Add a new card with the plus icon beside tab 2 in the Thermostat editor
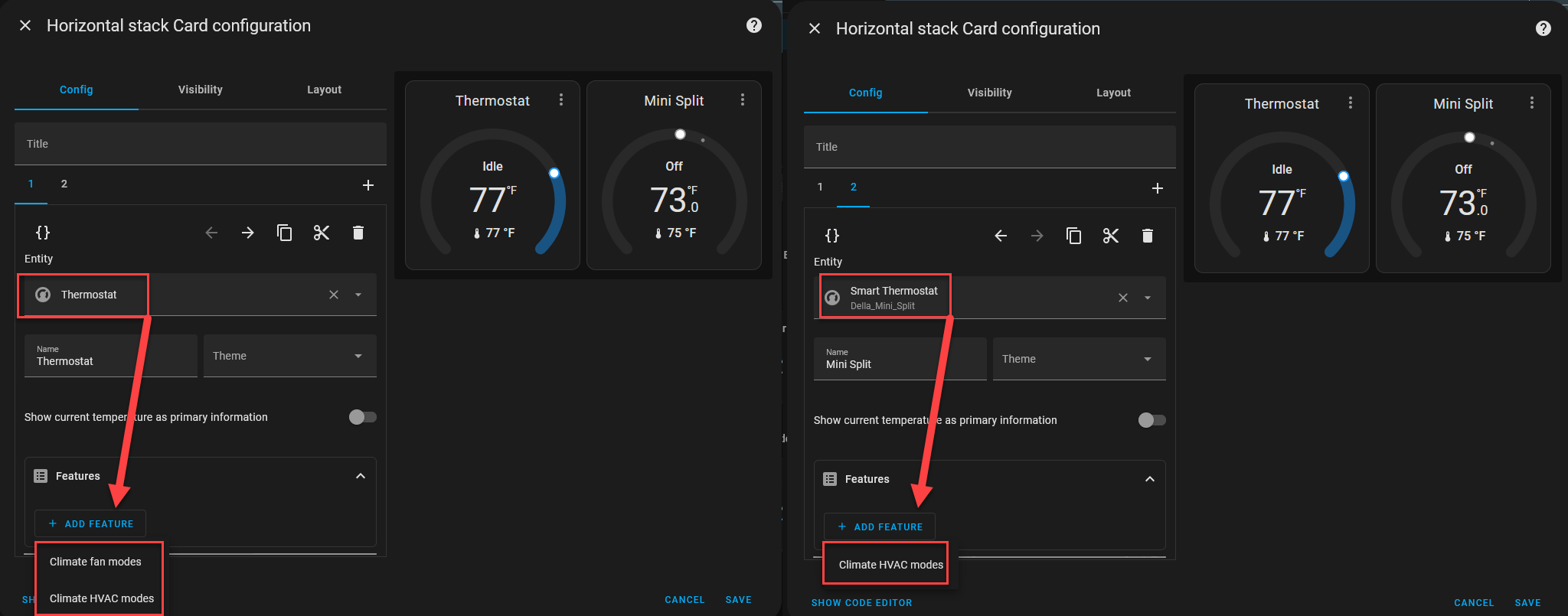 (x=368, y=185)
